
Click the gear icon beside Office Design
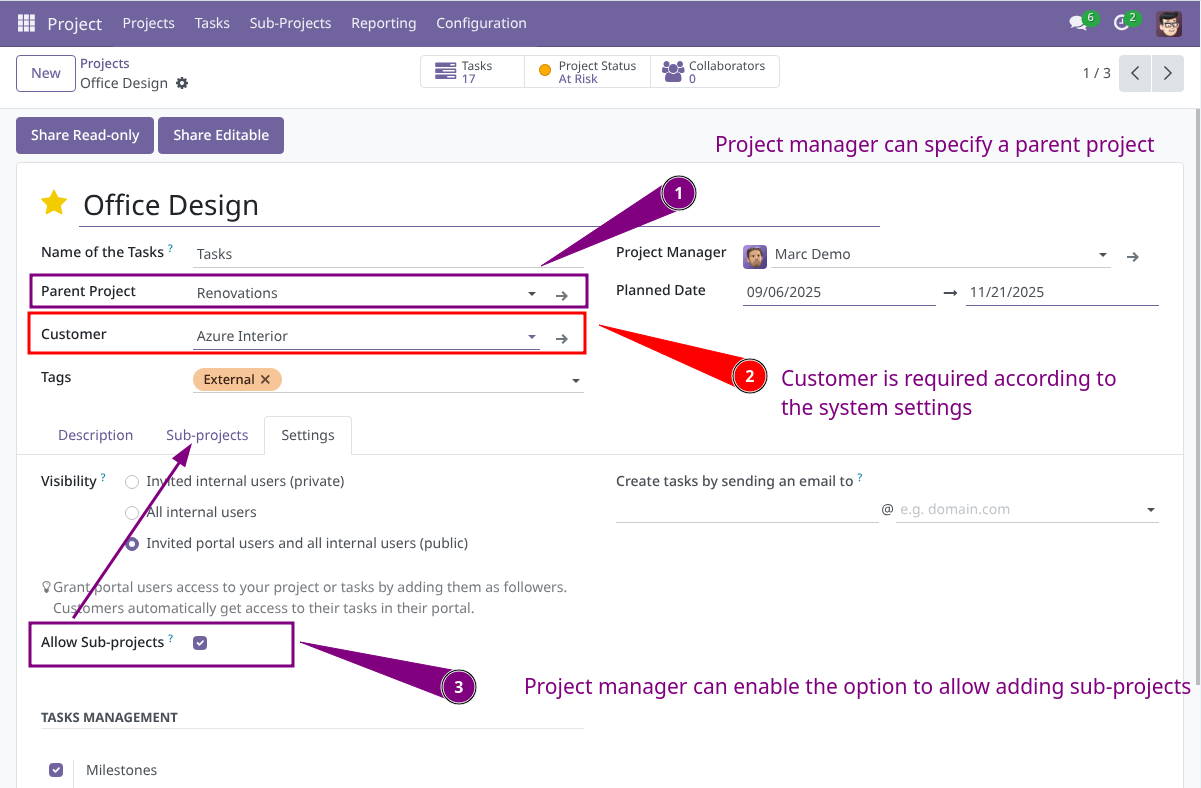(x=182, y=84)
